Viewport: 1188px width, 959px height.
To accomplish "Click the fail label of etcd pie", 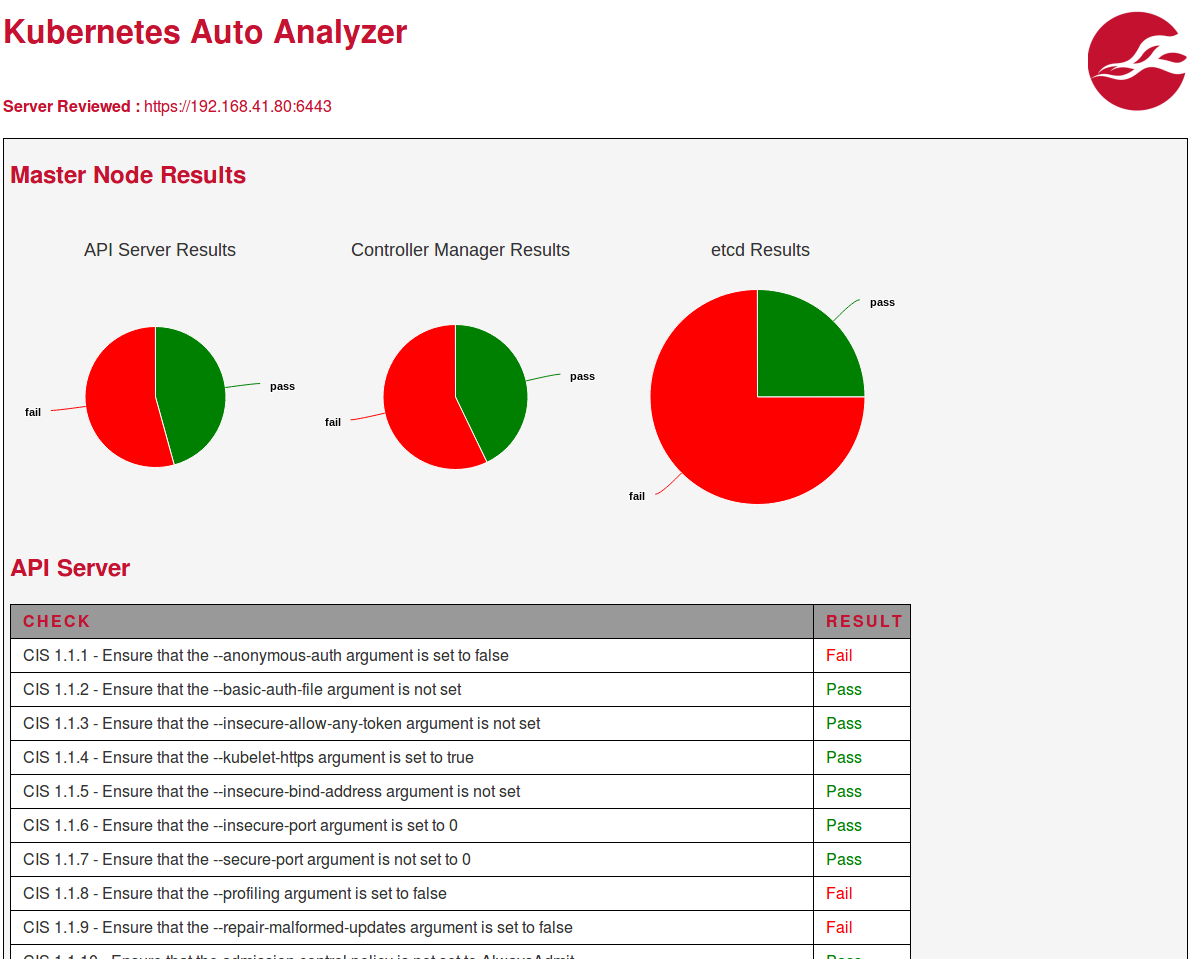I will click(636, 496).
